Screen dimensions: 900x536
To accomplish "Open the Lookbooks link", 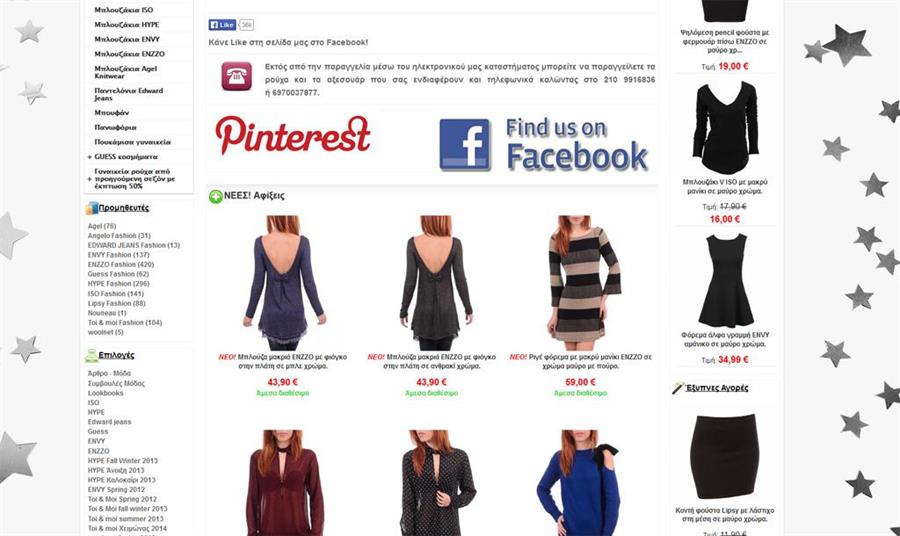I will (x=106, y=393).
